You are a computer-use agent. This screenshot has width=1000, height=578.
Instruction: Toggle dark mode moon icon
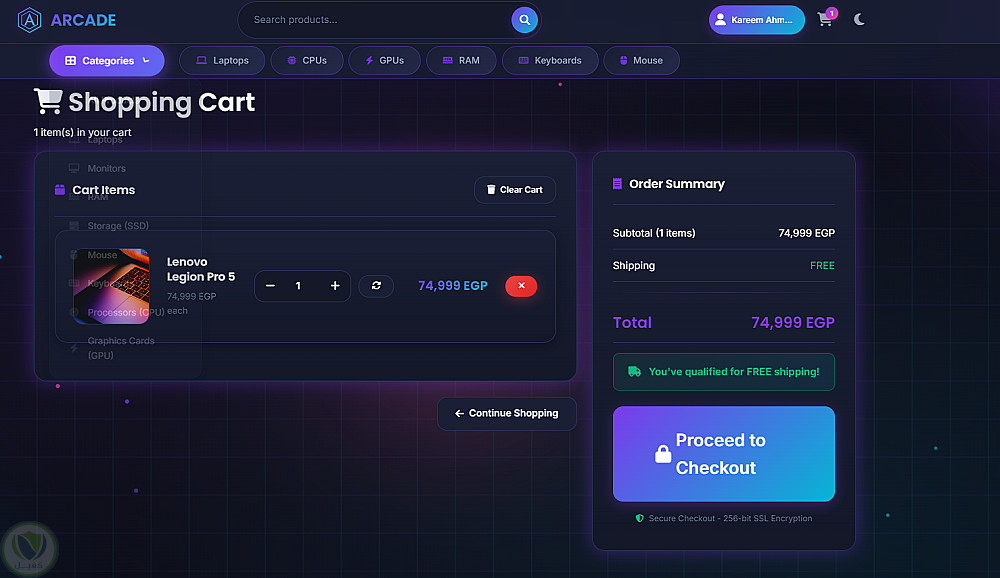click(x=859, y=20)
